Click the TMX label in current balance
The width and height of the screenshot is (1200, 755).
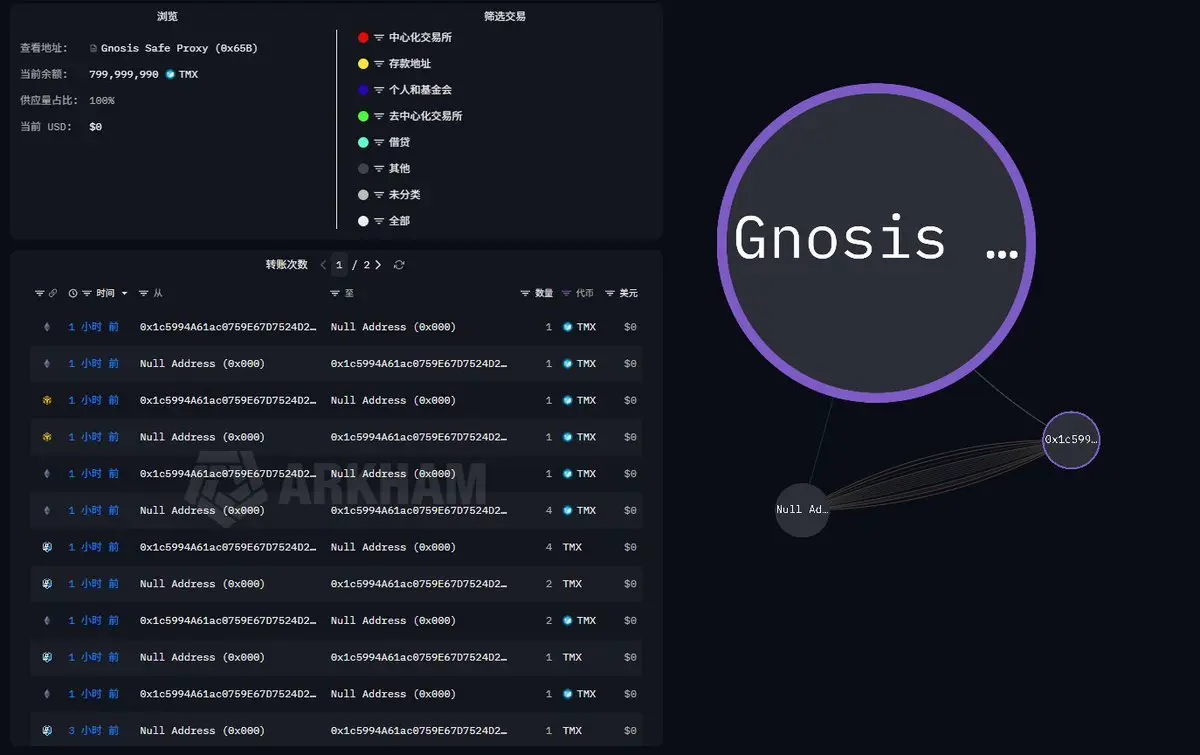point(188,74)
